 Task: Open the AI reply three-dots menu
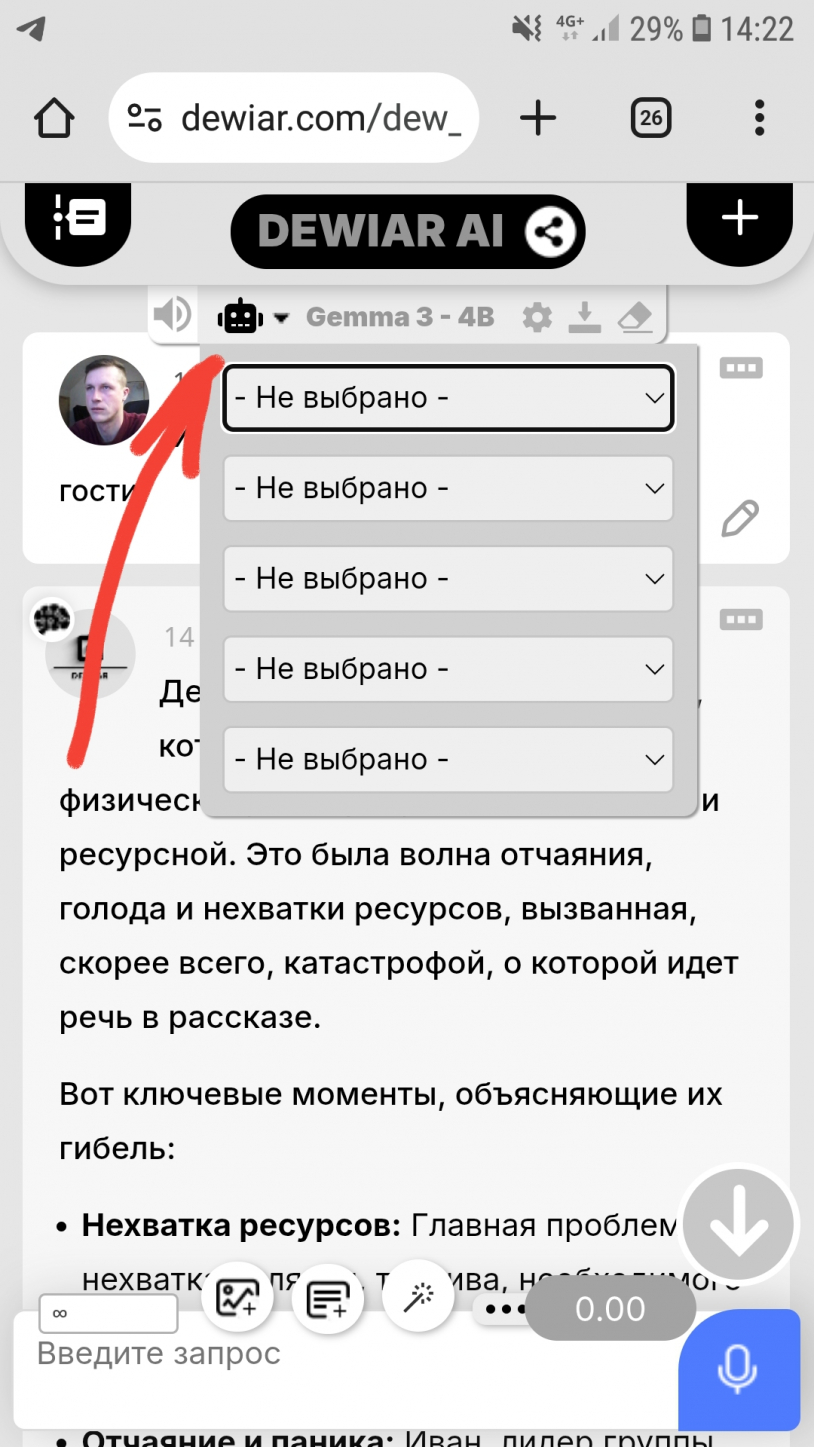[x=741, y=621]
